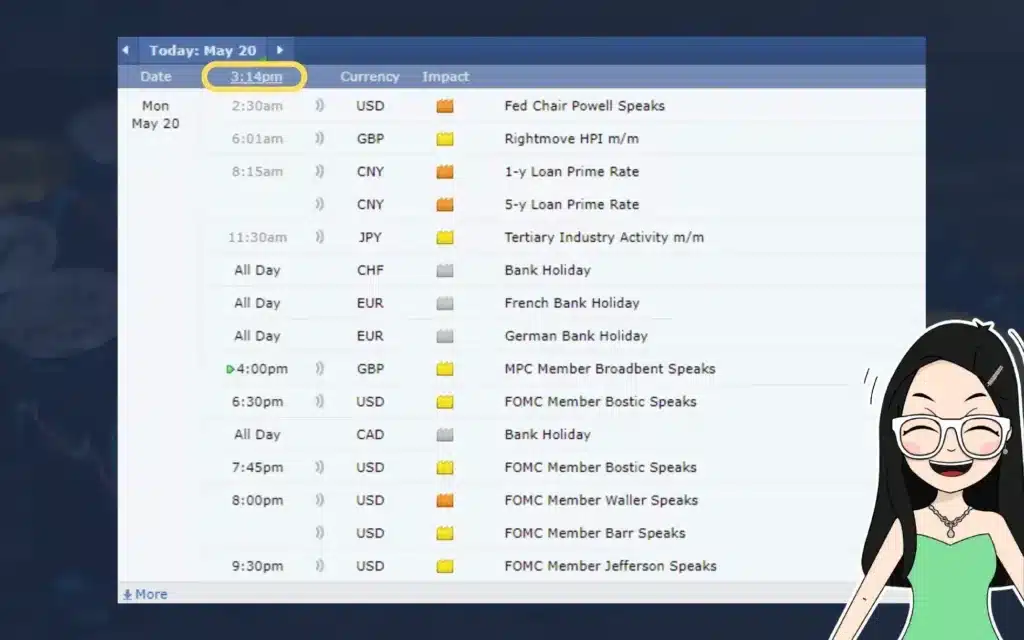Click gray impact icon for German Bank Holiday
This screenshot has height=640, width=1024.
445,336
